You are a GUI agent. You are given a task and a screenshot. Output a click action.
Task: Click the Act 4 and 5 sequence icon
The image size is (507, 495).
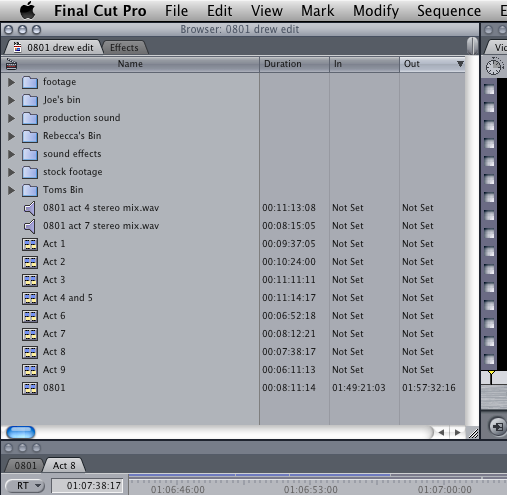[x=30, y=298]
